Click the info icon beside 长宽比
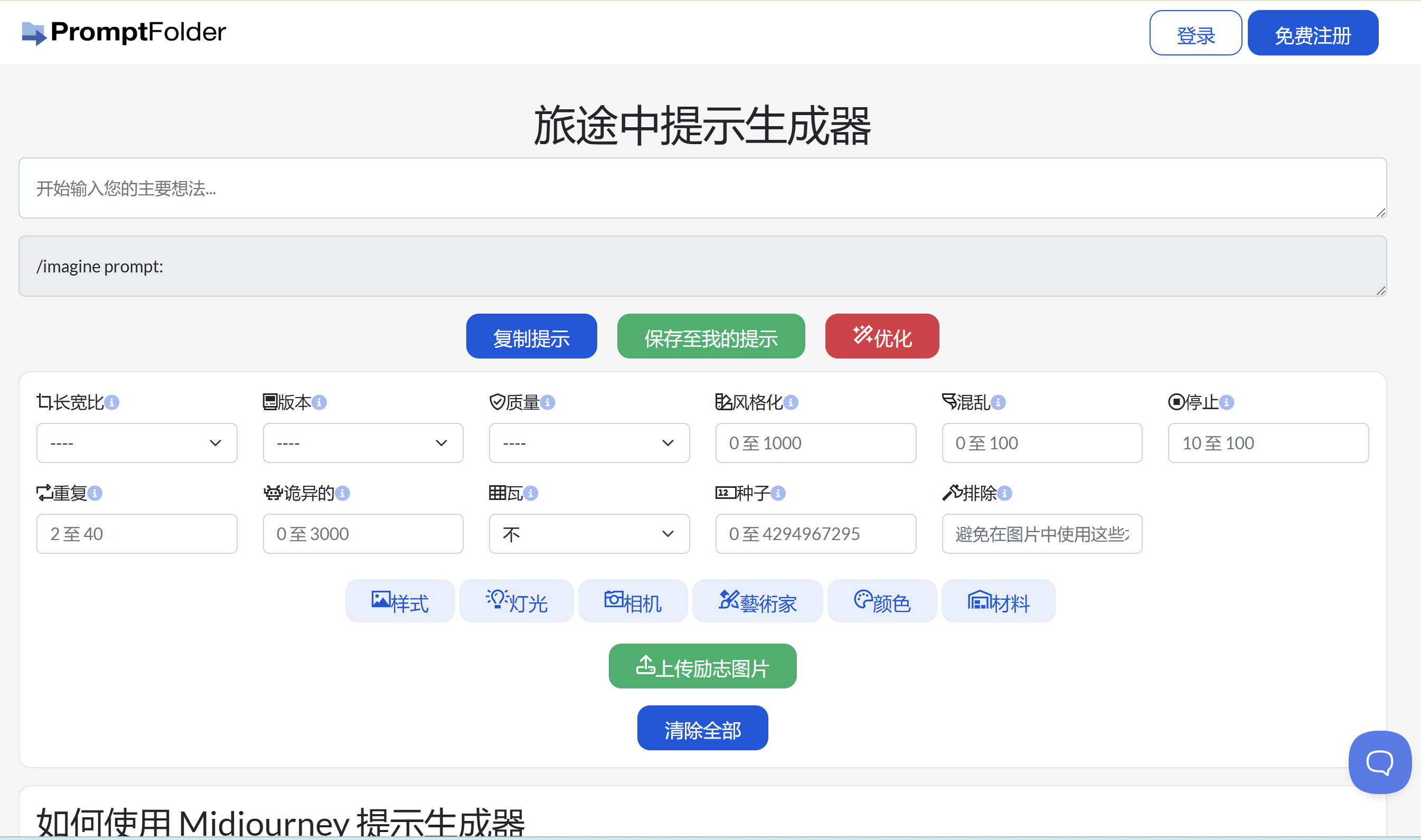The image size is (1421, 840). point(112,402)
